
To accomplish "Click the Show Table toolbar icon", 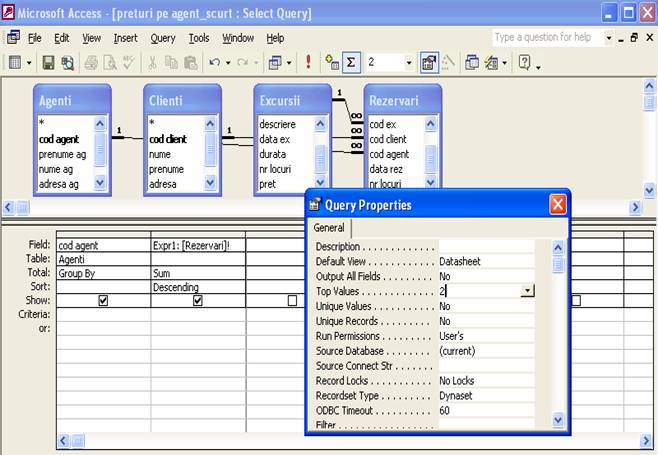I will pos(329,62).
